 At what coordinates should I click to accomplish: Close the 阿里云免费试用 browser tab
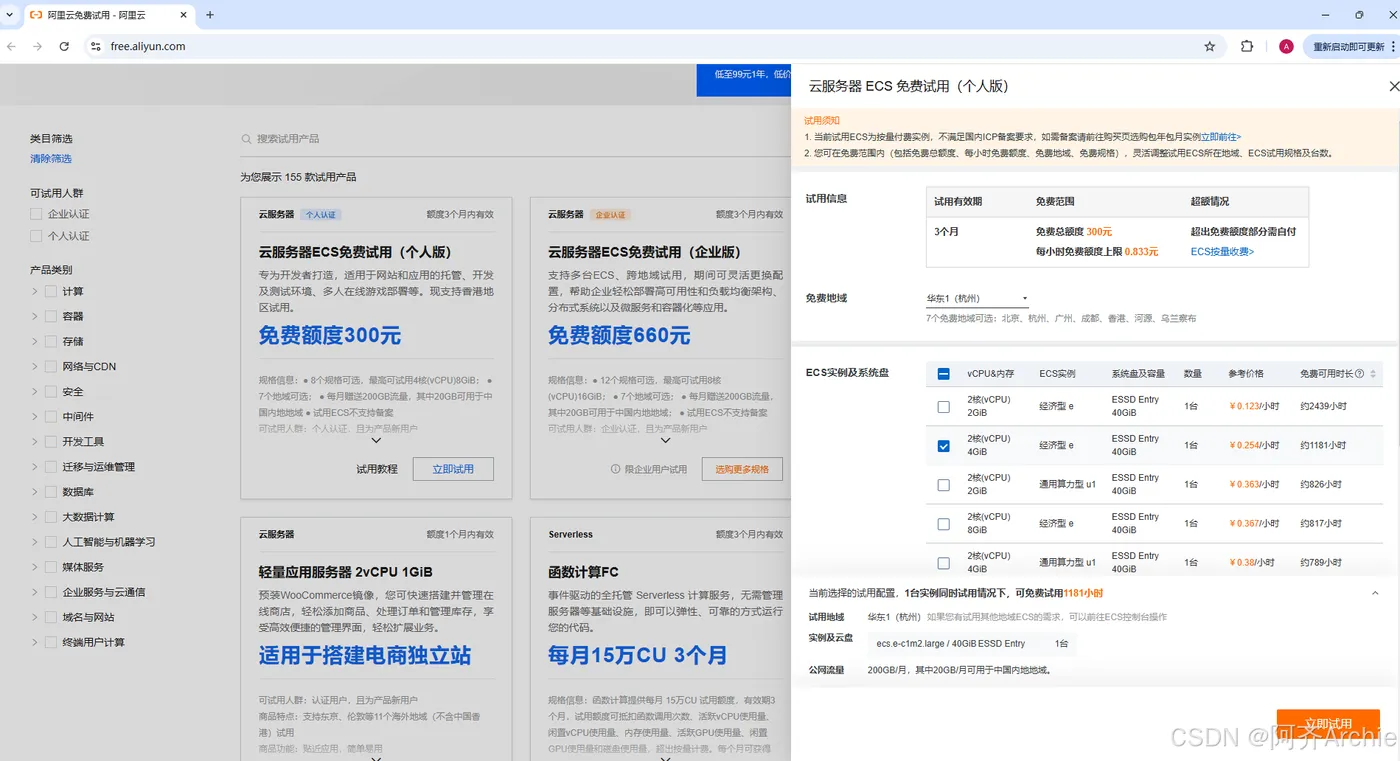click(181, 15)
